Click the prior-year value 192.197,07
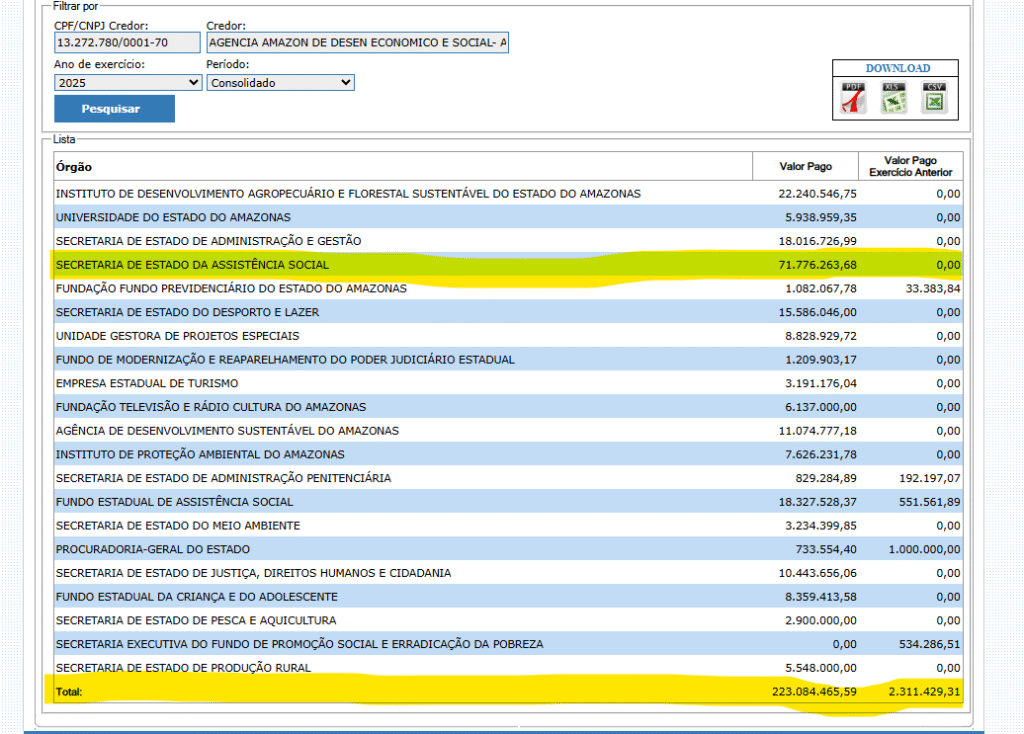1024x734 pixels. coord(929,478)
